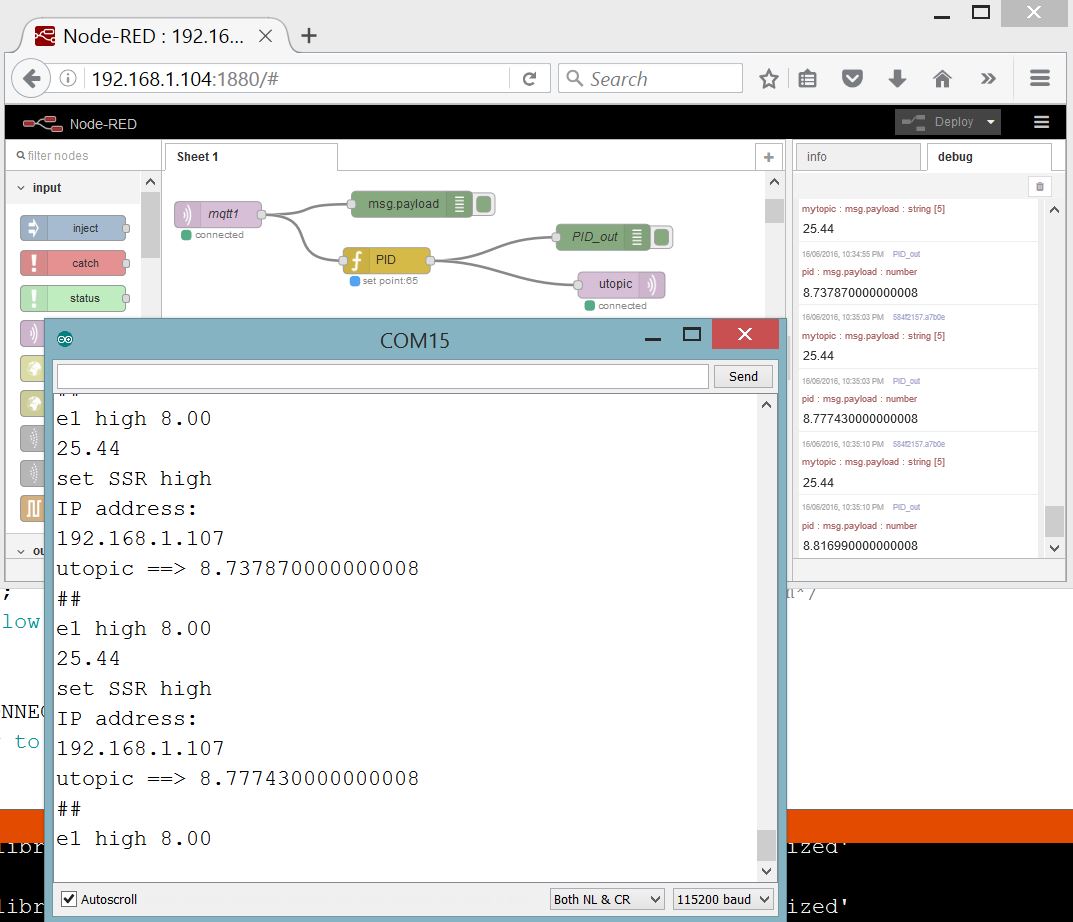Click the debug sidebar scrollbar thumb
This screenshot has width=1073, height=922.
coord(1054,522)
